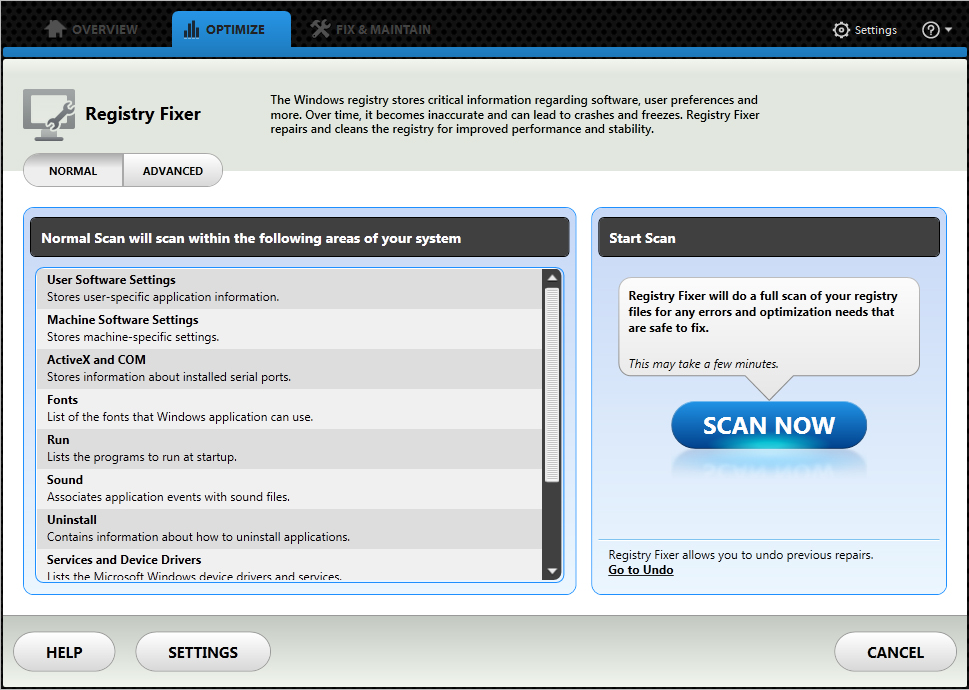Click the Registry Fixer monitor wrench icon
969x690 pixels.
point(48,114)
